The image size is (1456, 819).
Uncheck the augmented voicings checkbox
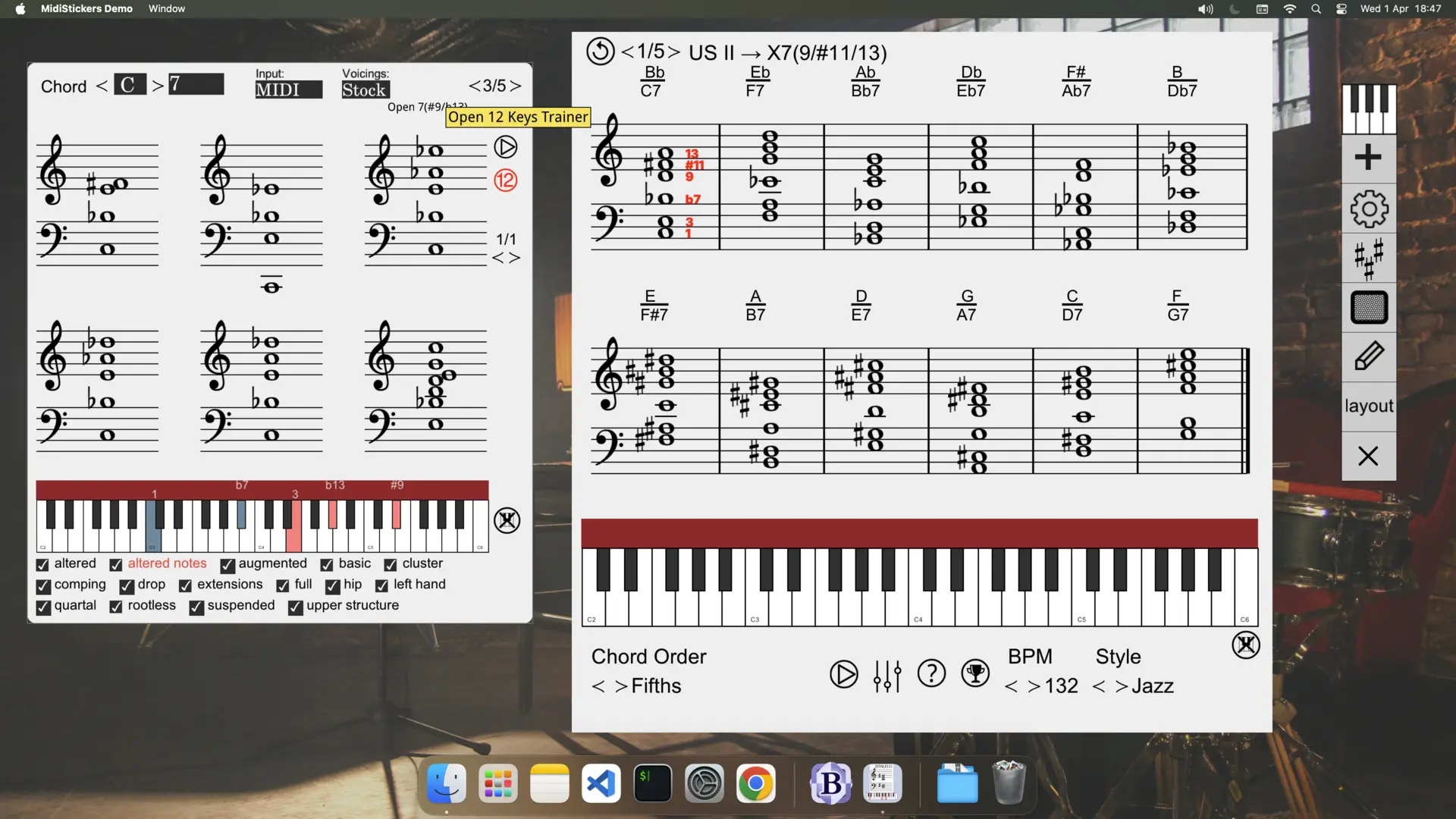226,565
